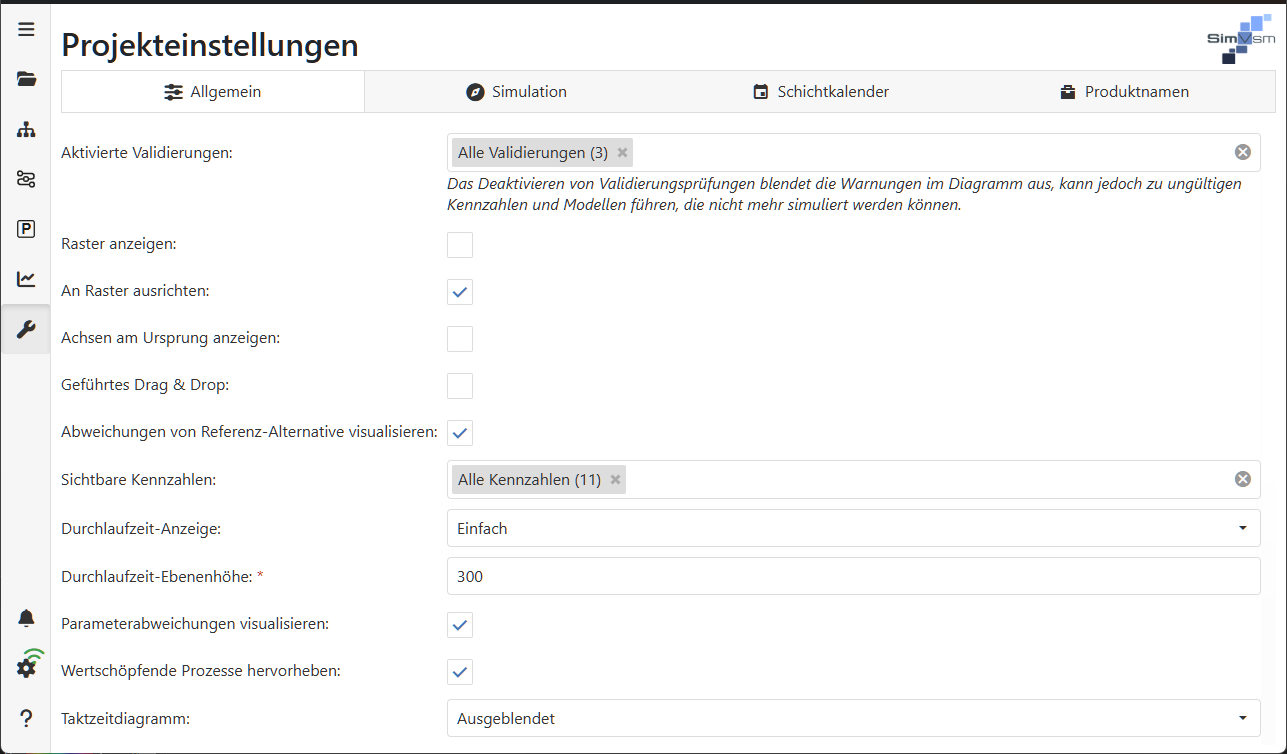Screen dimensions: 1287x754
Task: Click the boxed P icon in the sidebar
Action: [26, 229]
